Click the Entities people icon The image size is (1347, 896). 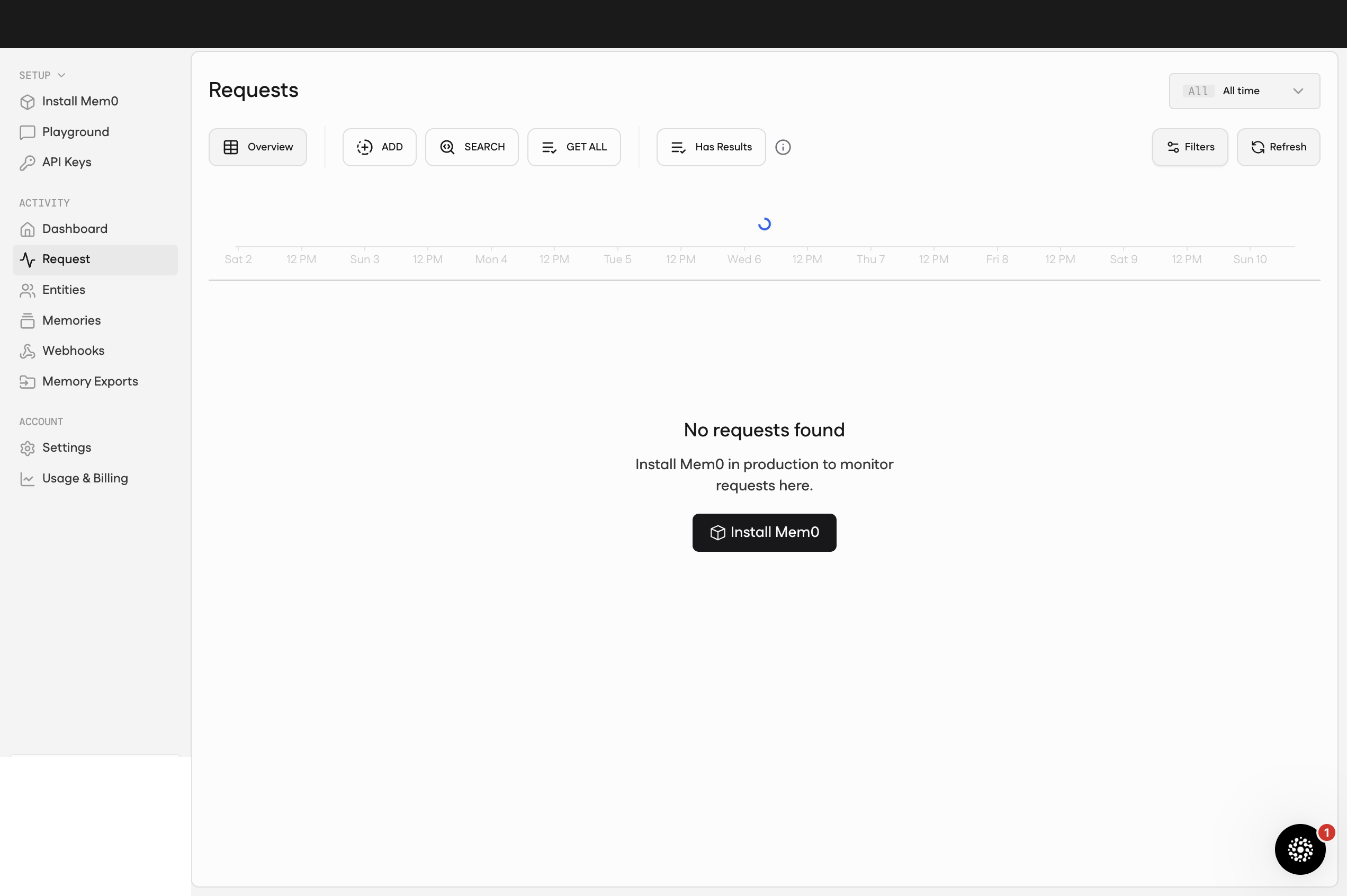[x=28, y=290]
